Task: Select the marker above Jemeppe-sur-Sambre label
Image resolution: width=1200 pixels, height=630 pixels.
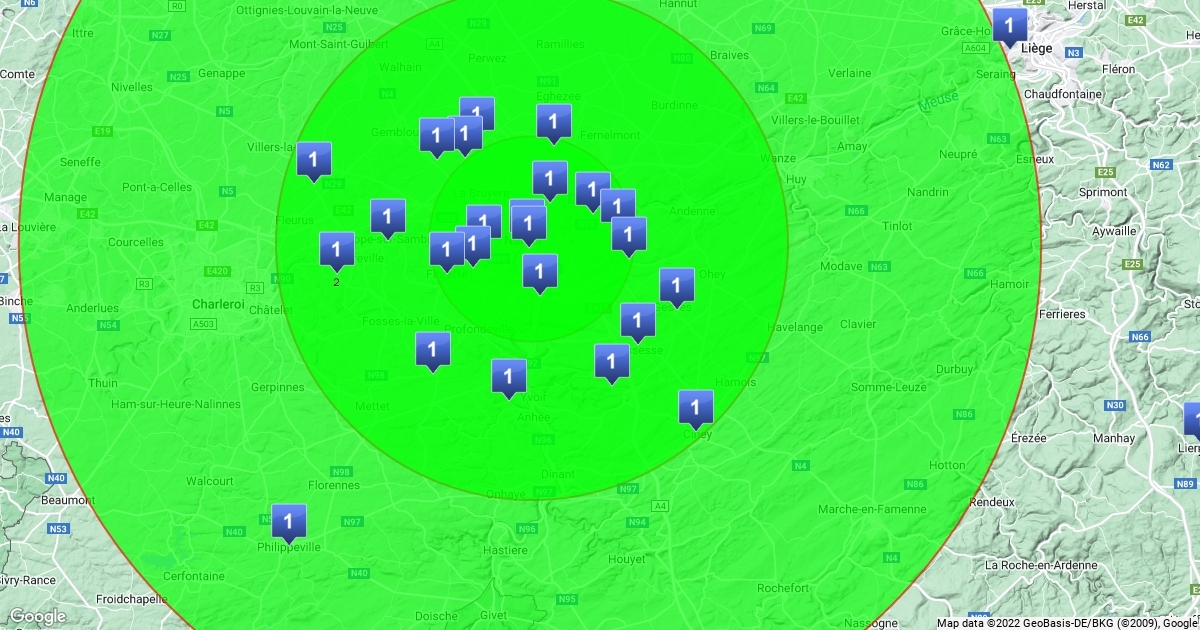Action: click(388, 219)
